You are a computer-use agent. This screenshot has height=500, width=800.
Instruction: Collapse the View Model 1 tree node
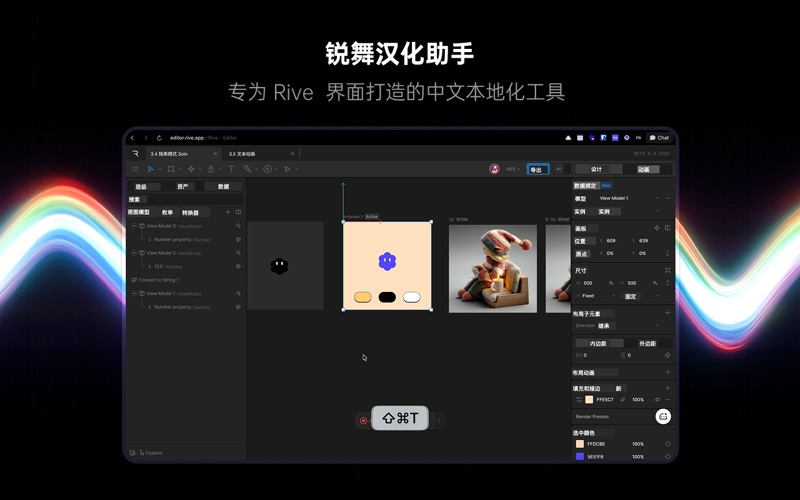pos(134,293)
